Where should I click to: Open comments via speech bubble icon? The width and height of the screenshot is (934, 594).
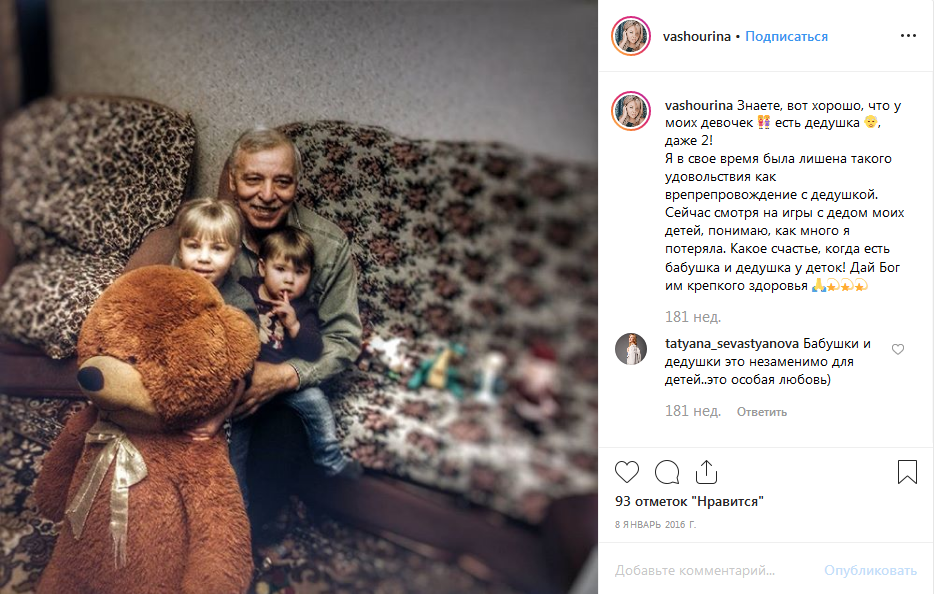coord(667,472)
